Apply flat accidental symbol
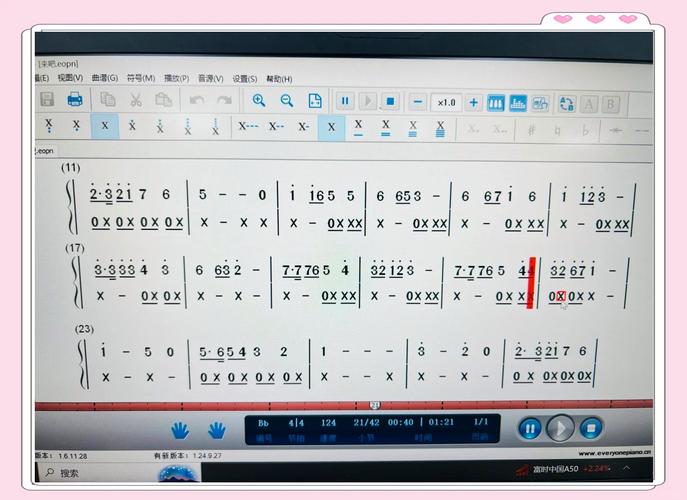 586,131
